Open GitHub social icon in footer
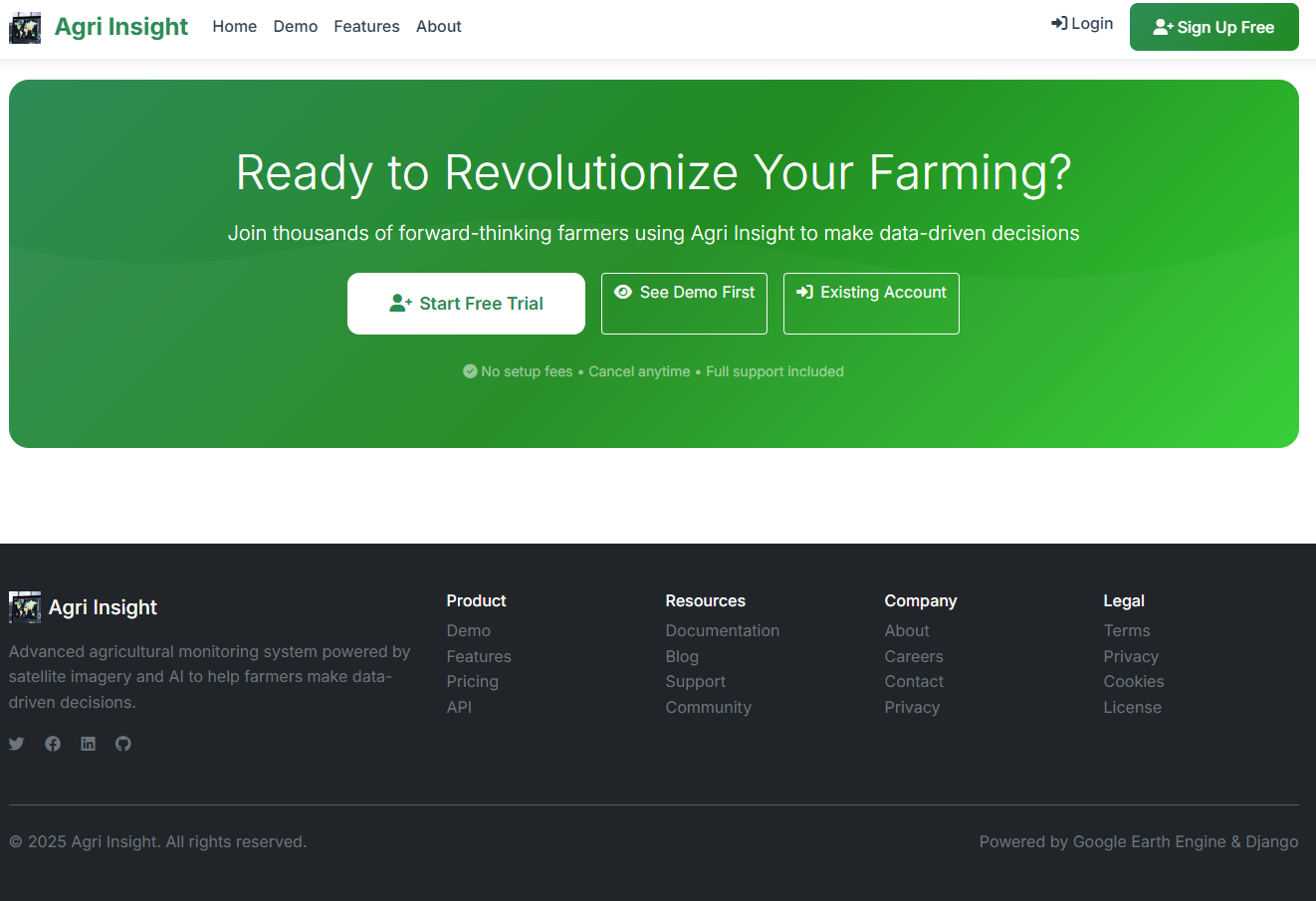The width and height of the screenshot is (1316, 901). (x=123, y=744)
